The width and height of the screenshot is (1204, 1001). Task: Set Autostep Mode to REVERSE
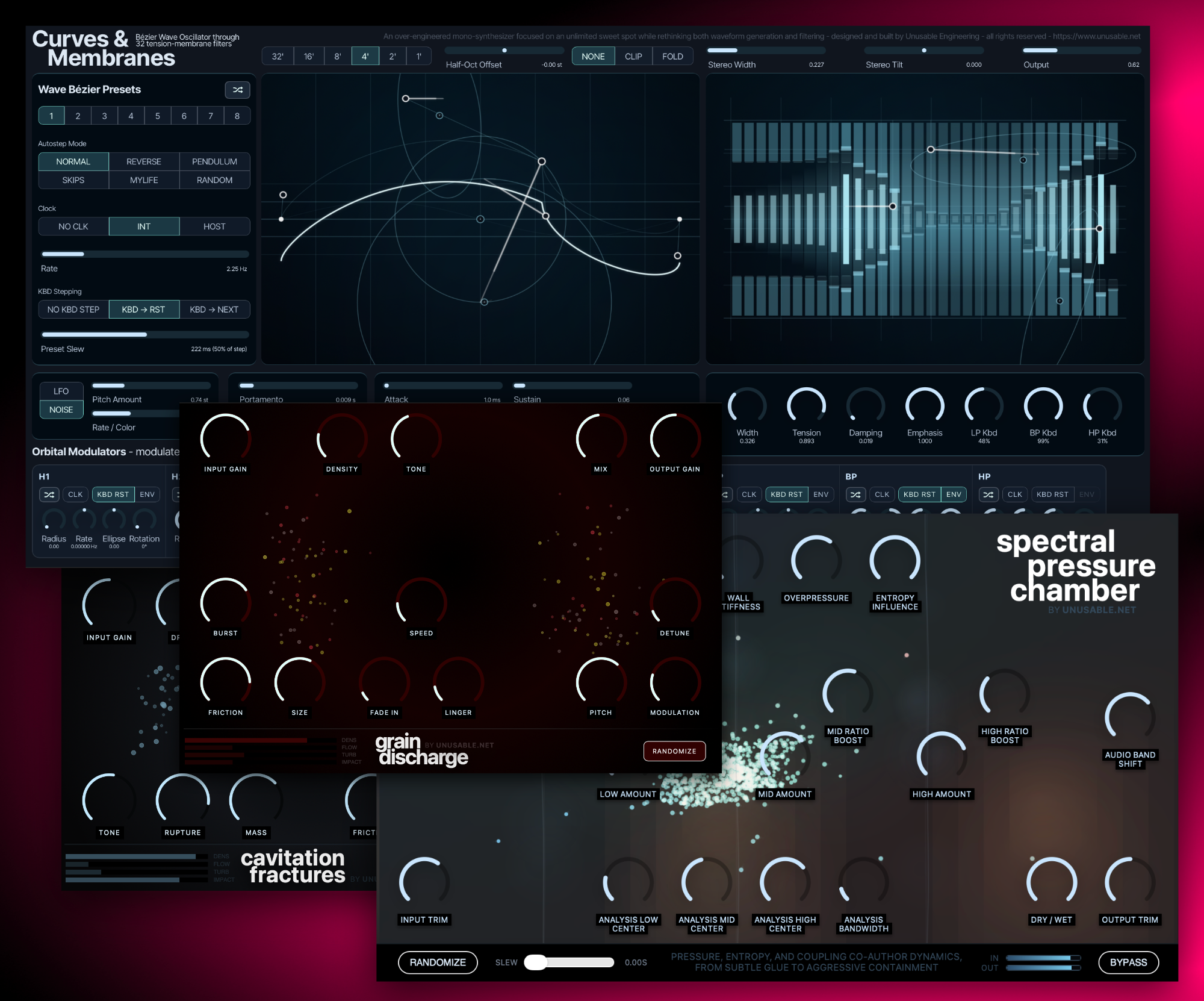pos(144,161)
